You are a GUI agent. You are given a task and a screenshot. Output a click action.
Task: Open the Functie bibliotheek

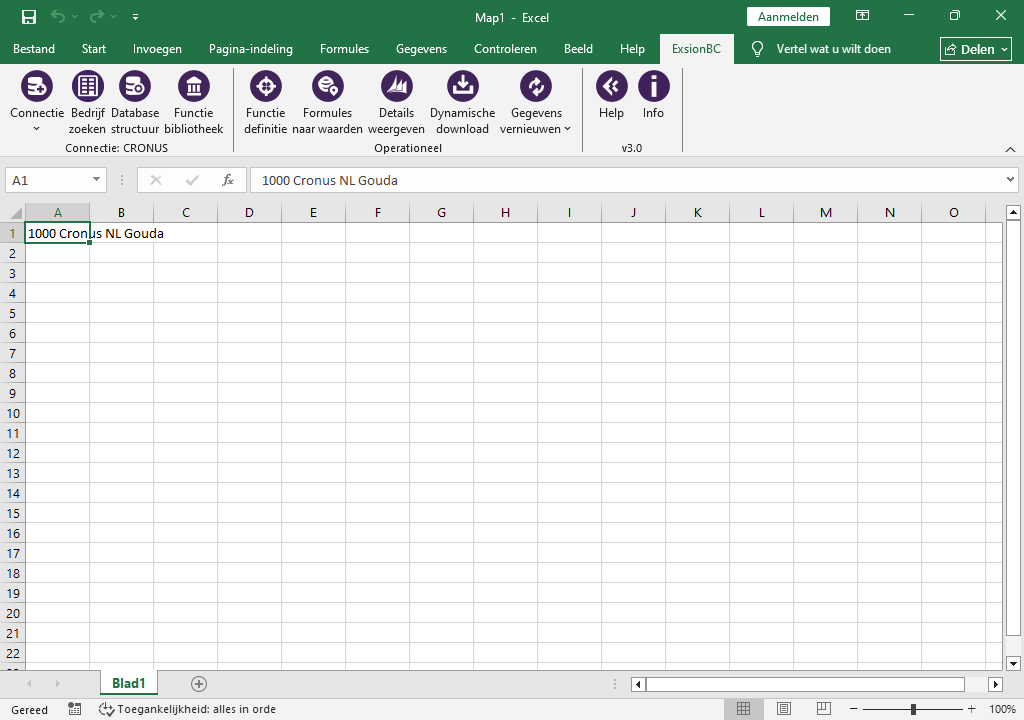click(194, 86)
